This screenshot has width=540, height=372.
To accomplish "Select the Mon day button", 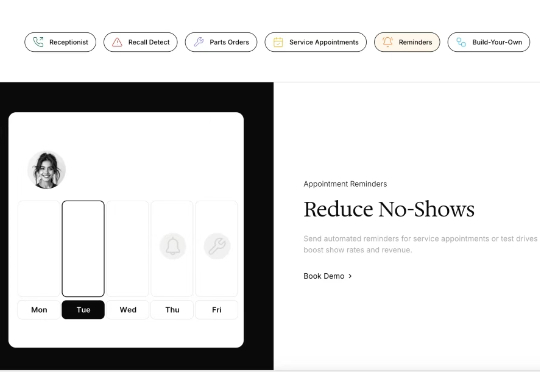I will pyautogui.click(x=39, y=310).
